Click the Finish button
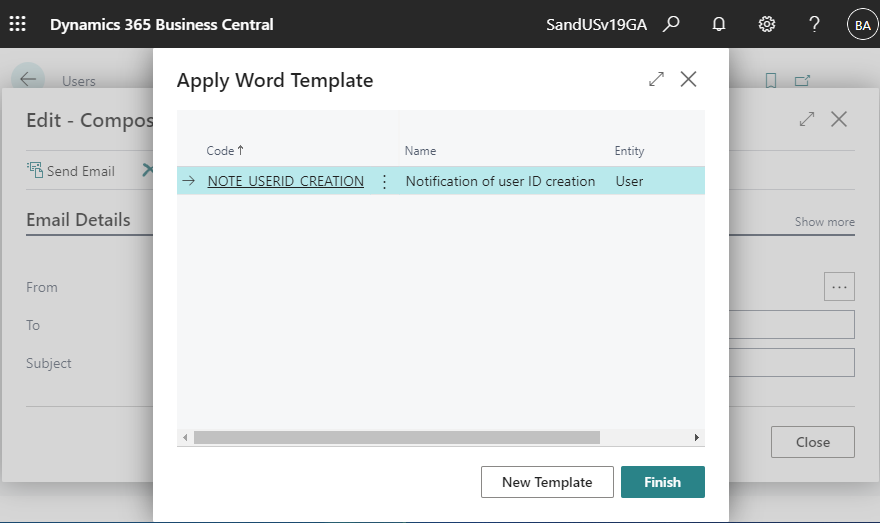880x523 pixels. pos(663,482)
